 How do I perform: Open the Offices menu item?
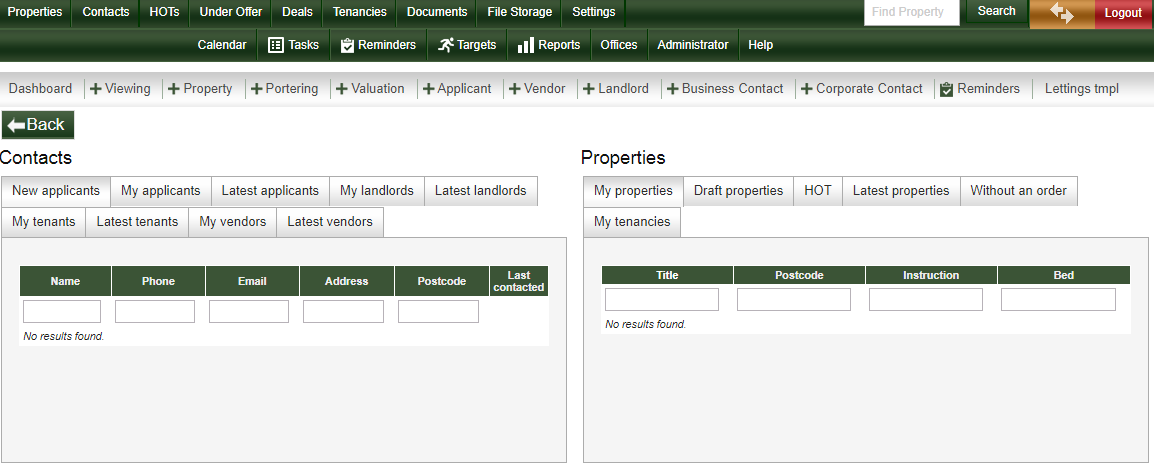[x=619, y=45]
